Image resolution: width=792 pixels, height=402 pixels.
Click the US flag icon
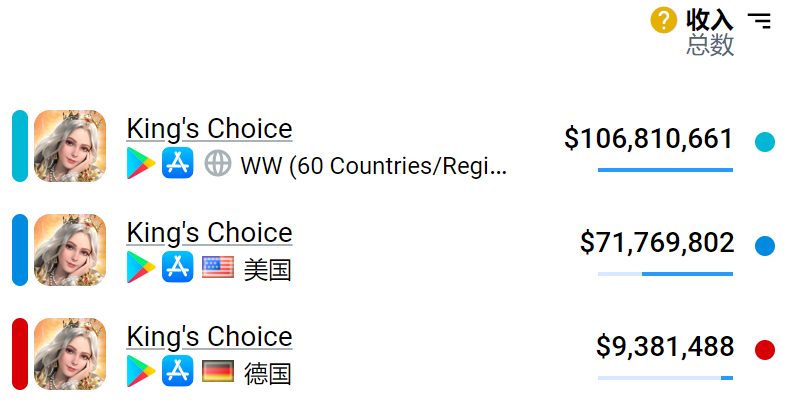[218, 267]
